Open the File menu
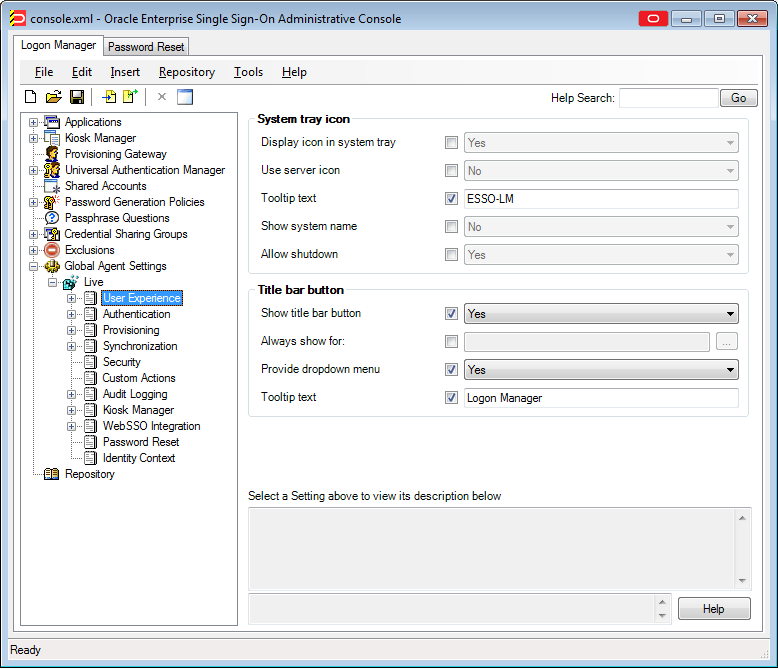 [x=44, y=72]
